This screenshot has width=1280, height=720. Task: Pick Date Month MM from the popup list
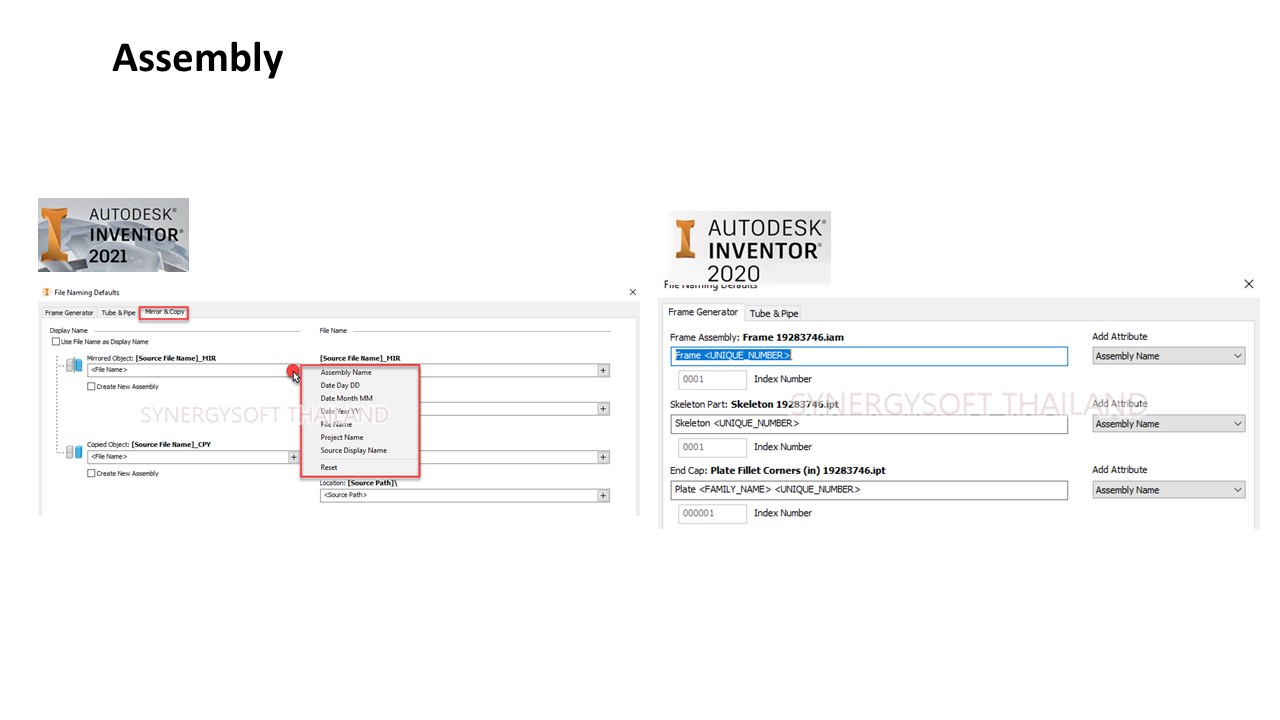pyautogui.click(x=346, y=398)
